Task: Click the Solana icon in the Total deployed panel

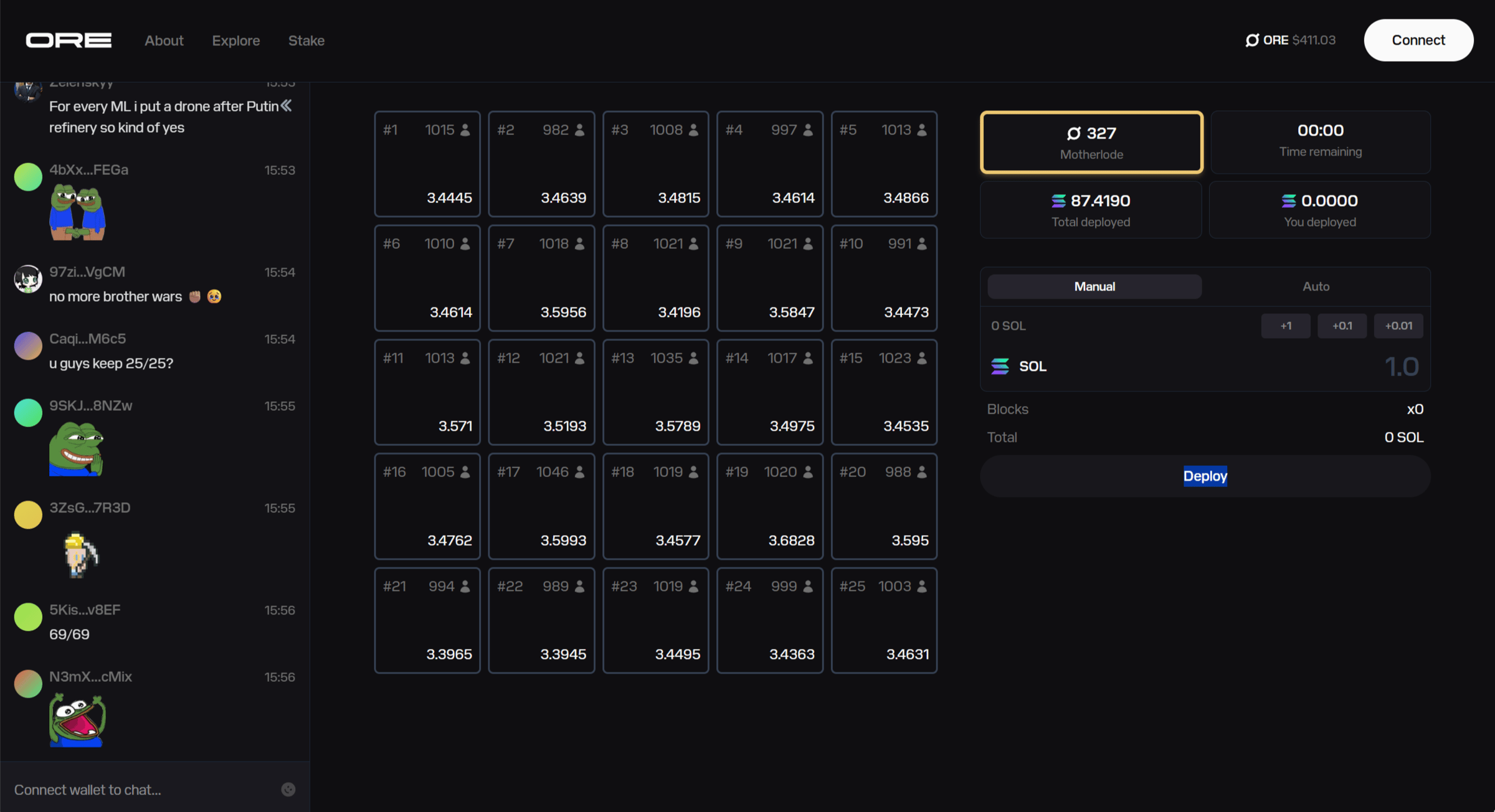Action: [x=1057, y=201]
